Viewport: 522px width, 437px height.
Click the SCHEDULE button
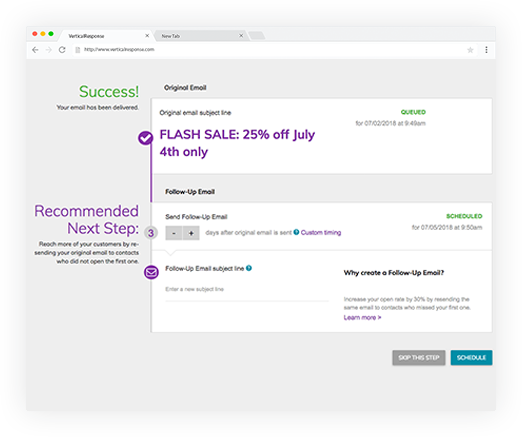471,358
